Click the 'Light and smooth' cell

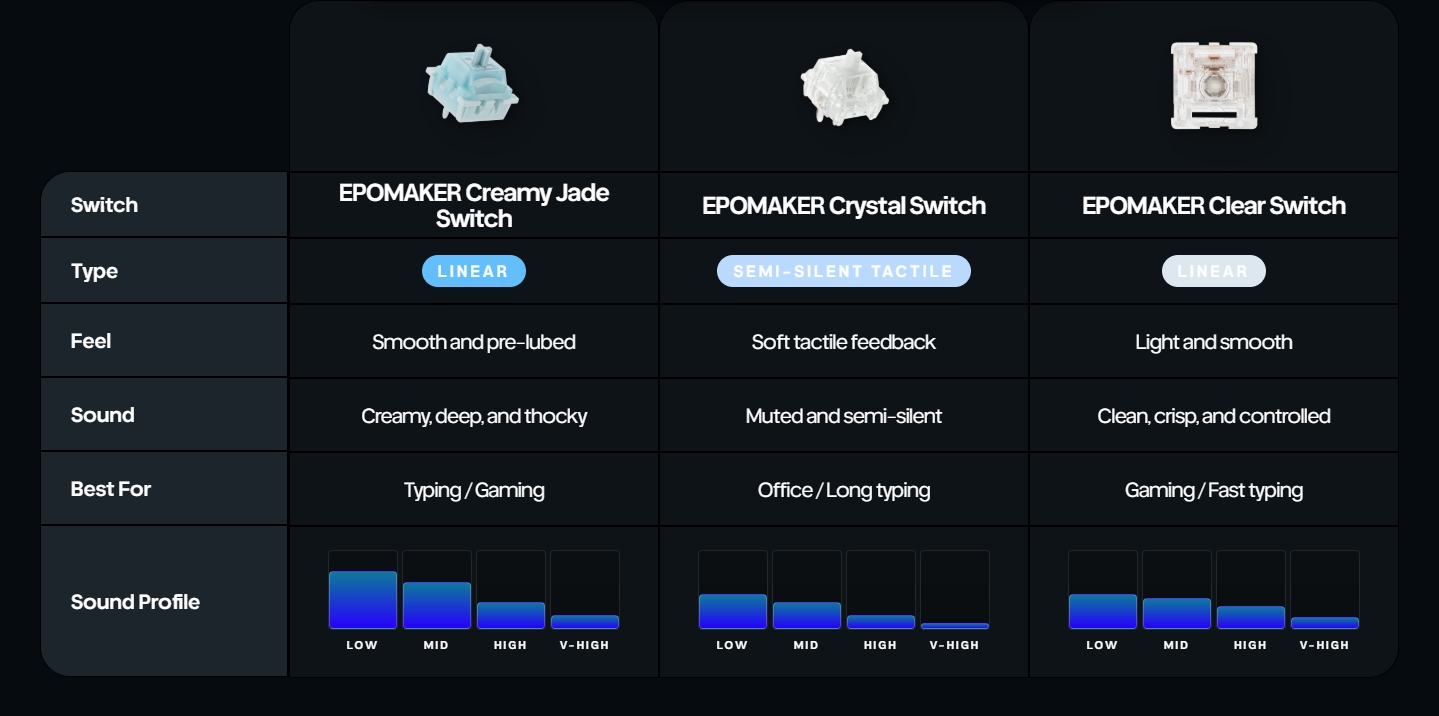1214,342
